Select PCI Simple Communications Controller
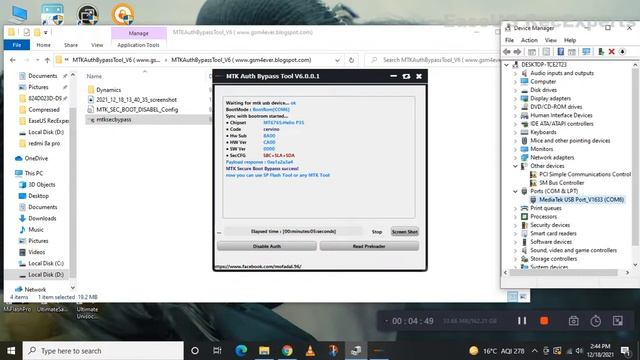The width and height of the screenshot is (640, 360). (585, 174)
